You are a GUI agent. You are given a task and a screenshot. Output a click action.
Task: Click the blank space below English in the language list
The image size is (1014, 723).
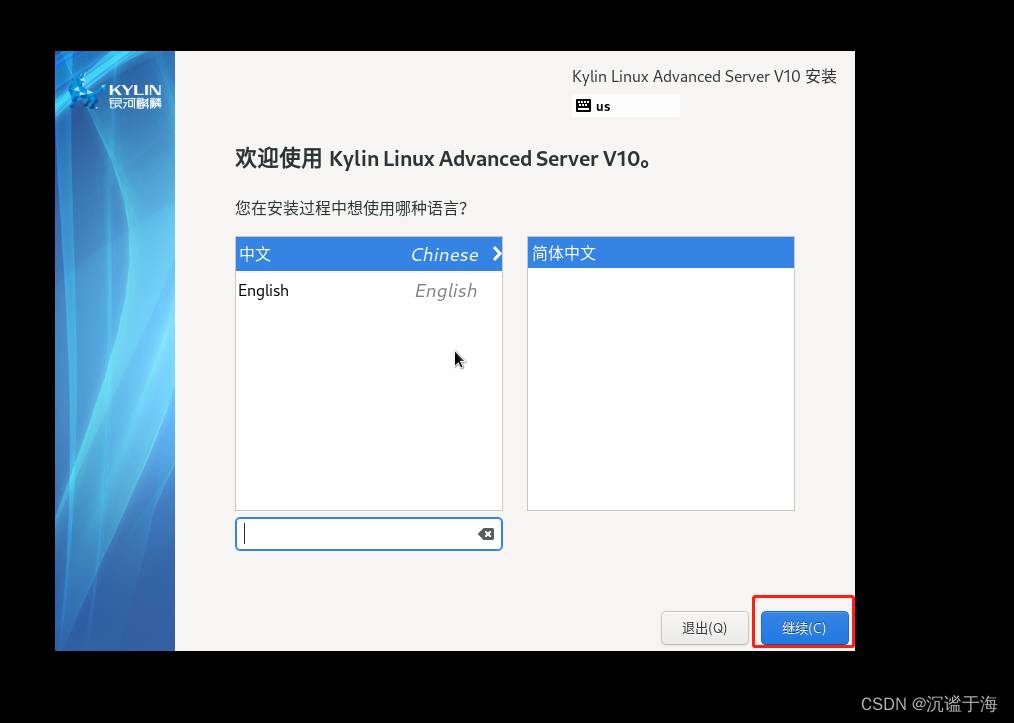click(369, 409)
